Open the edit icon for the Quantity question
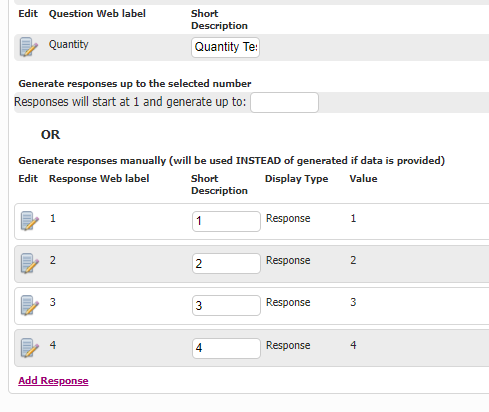This screenshot has height=412, width=489. (x=29, y=47)
